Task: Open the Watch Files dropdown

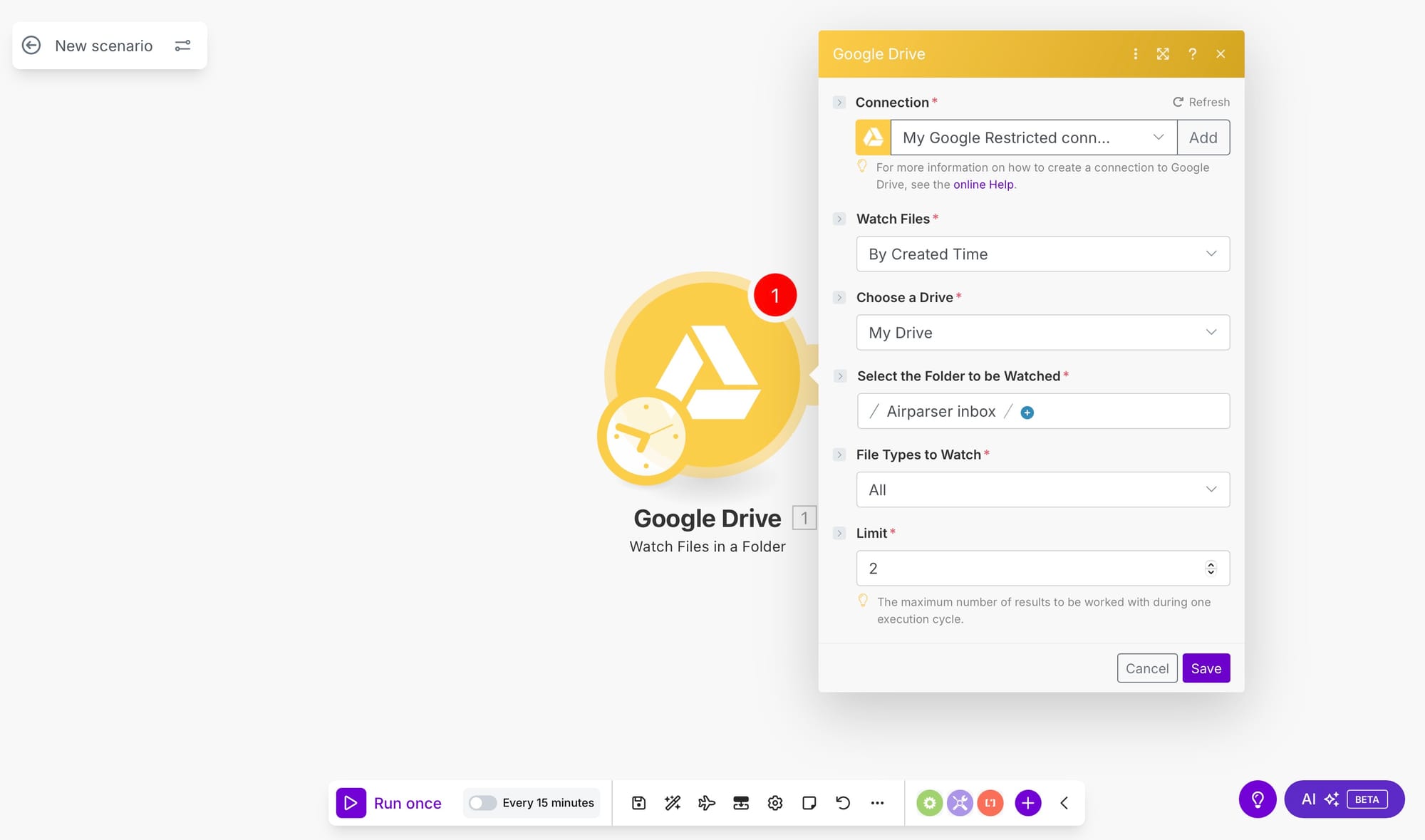Action: coord(1042,254)
